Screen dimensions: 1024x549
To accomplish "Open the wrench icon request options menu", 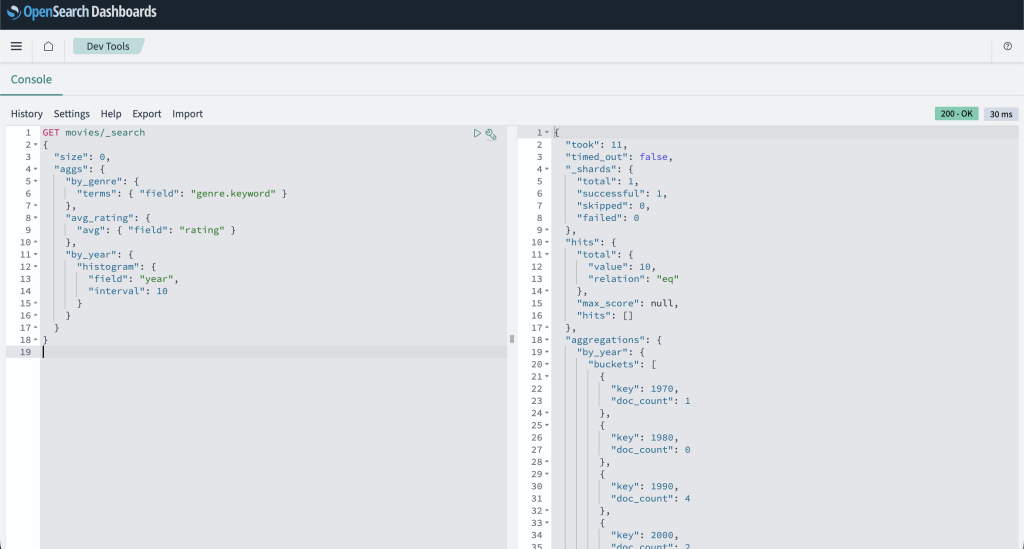I will tap(491, 133).
